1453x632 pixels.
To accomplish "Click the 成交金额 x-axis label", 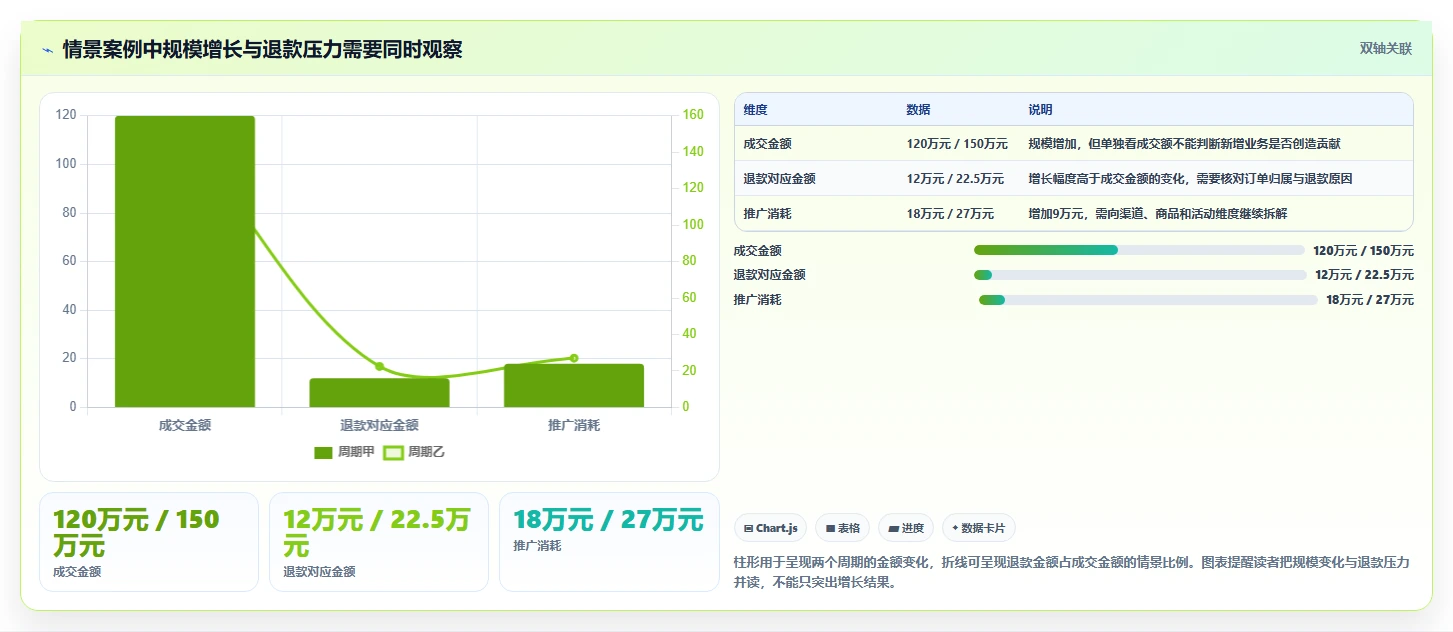I will point(185,425).
